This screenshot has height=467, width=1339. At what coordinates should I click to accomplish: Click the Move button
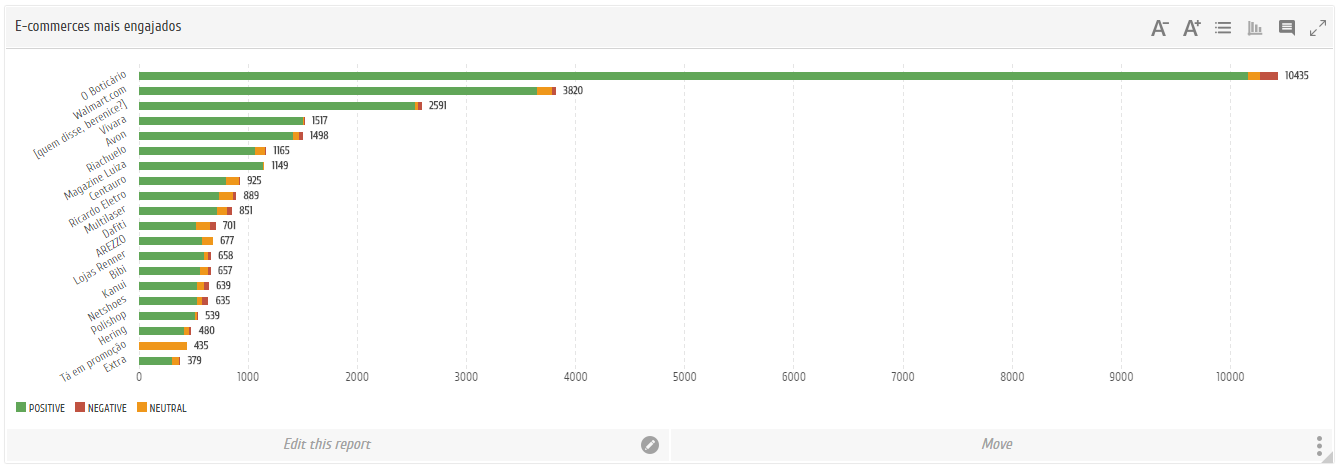pyautogui.click(x=997, y=445)
